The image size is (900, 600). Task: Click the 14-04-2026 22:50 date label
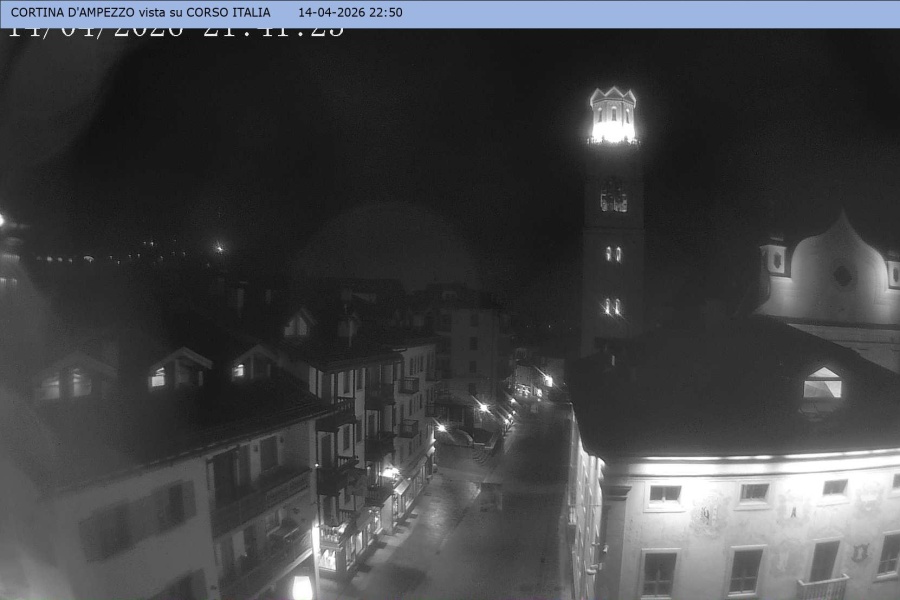350,13
